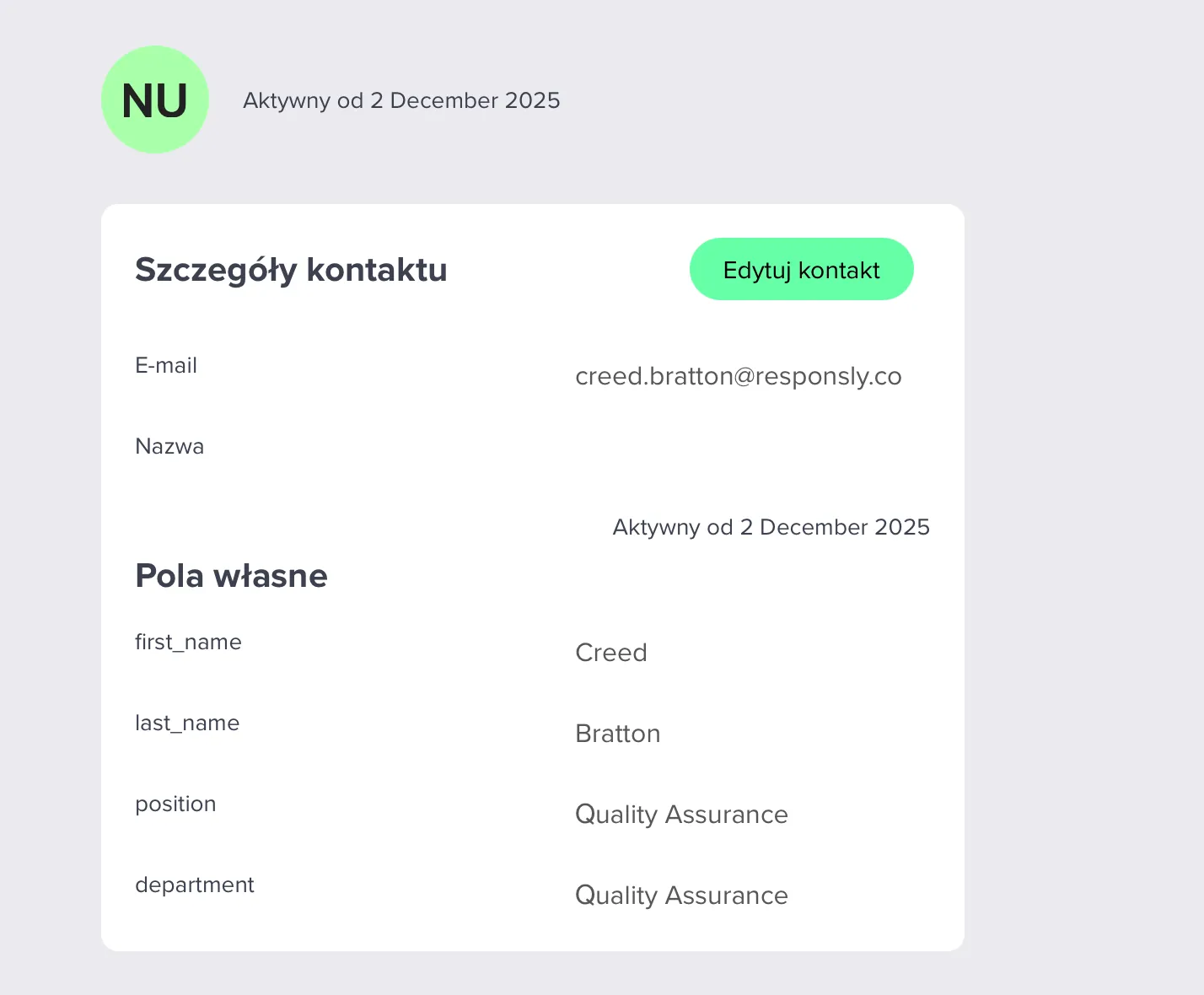Select the position Quality Assurance value
The image size is (1204, 995).
(681, 815)
